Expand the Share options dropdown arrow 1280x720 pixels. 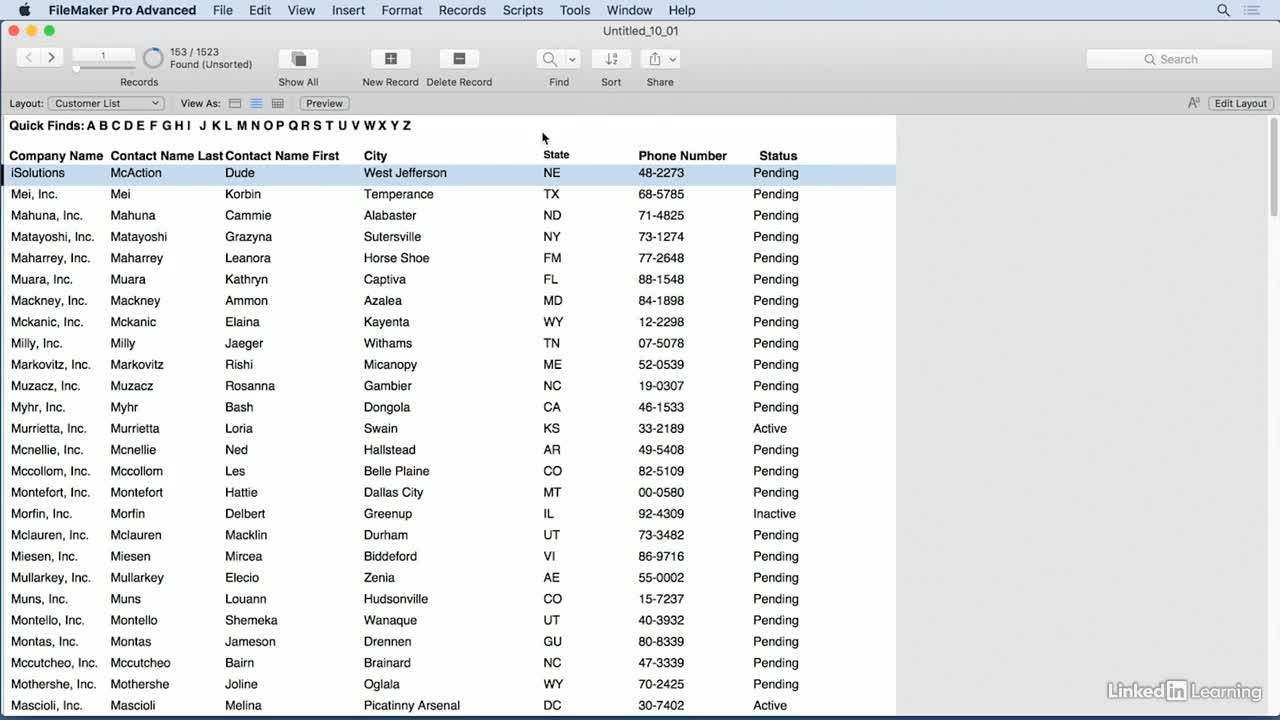(673, 59)
